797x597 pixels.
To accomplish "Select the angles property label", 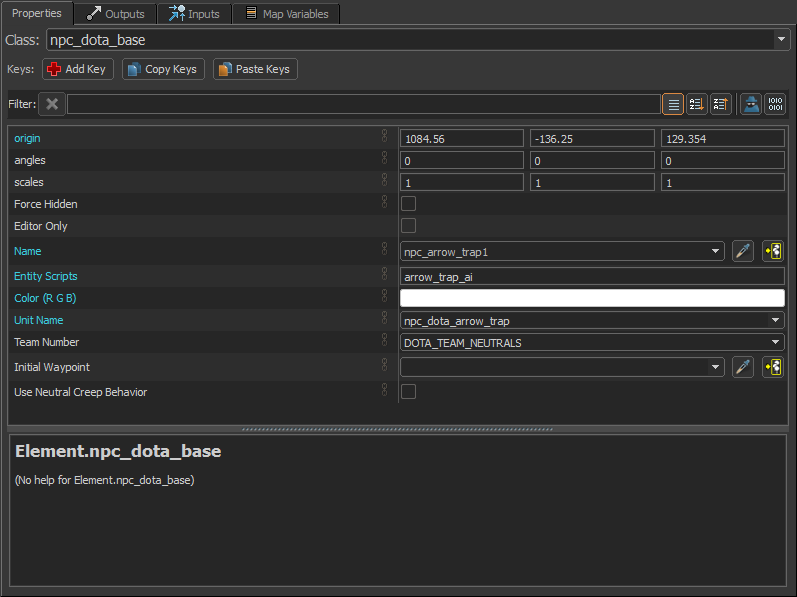I will click(x=29, y=160).
